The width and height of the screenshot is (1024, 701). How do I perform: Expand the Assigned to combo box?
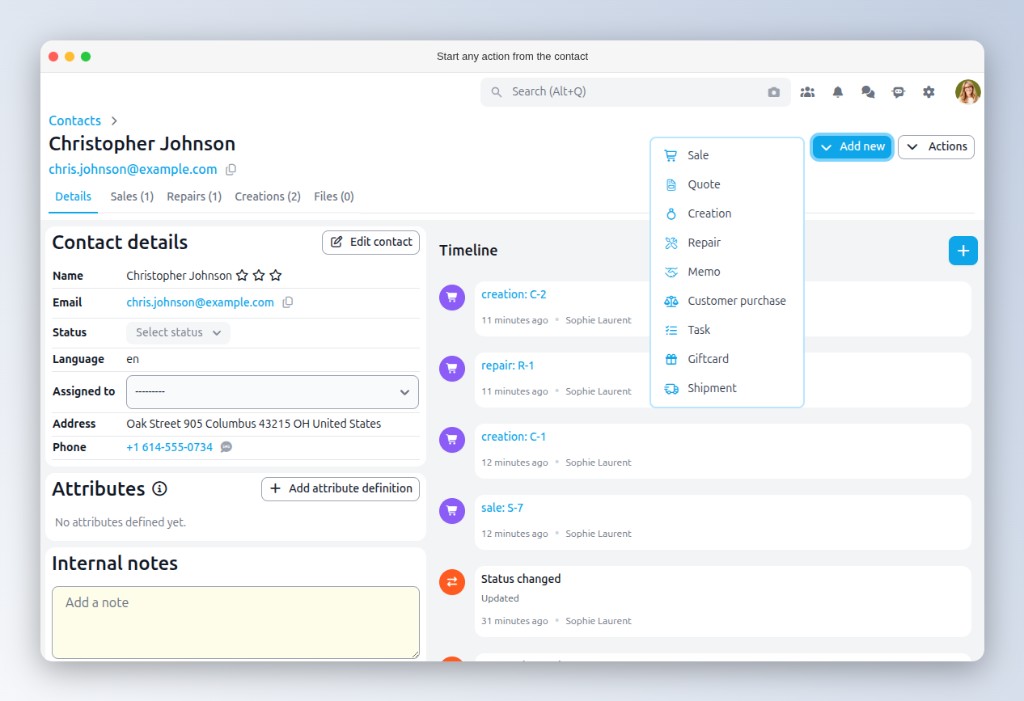[272, 392]
